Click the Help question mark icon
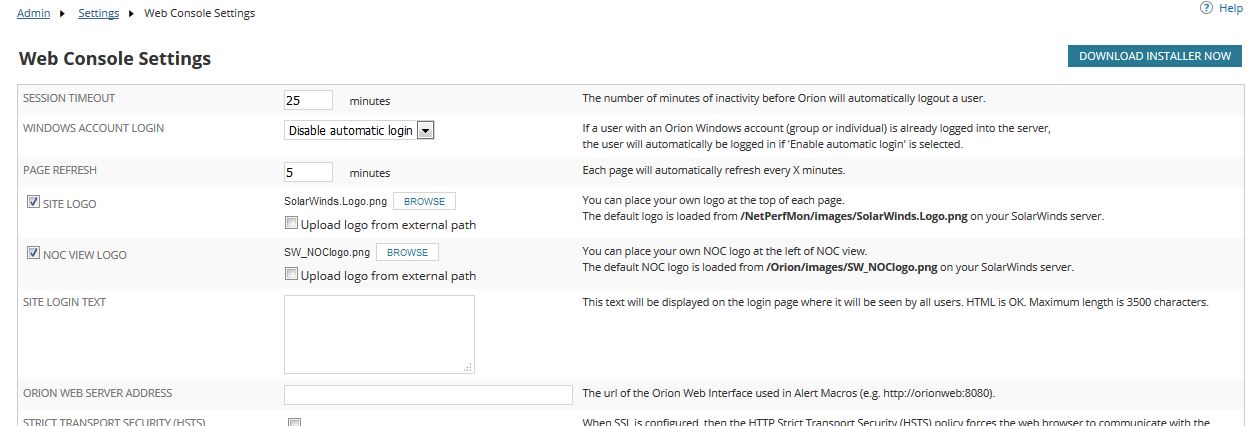1255x426 pixels. point(1206,8)
